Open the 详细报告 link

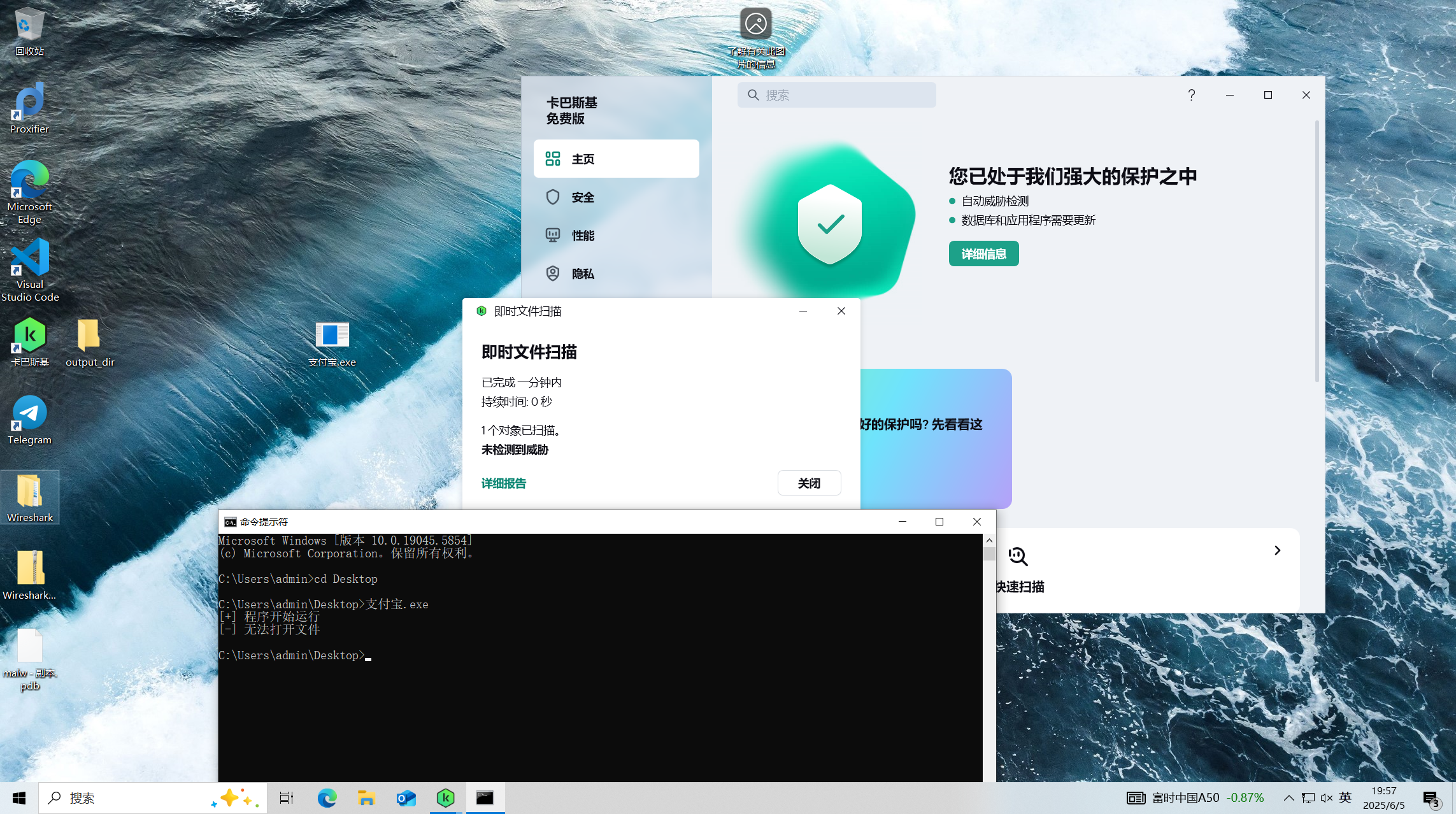(504, 483)
